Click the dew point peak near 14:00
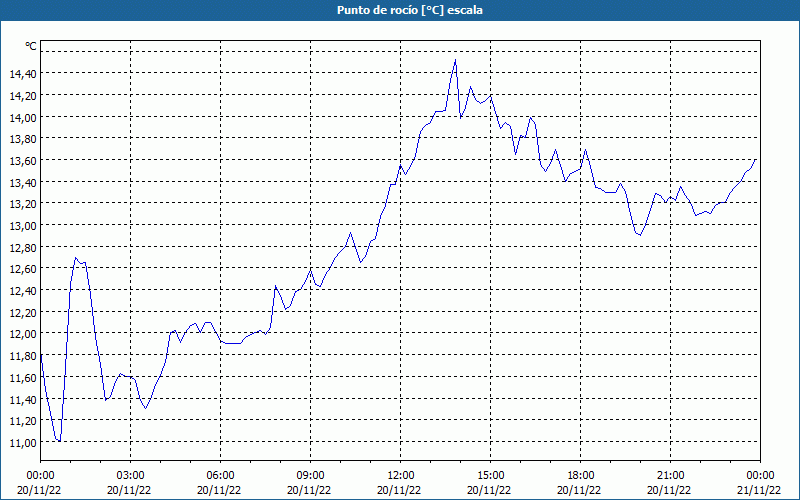The height and width of the screenshot is (500, 800). (x=455, y=60)
